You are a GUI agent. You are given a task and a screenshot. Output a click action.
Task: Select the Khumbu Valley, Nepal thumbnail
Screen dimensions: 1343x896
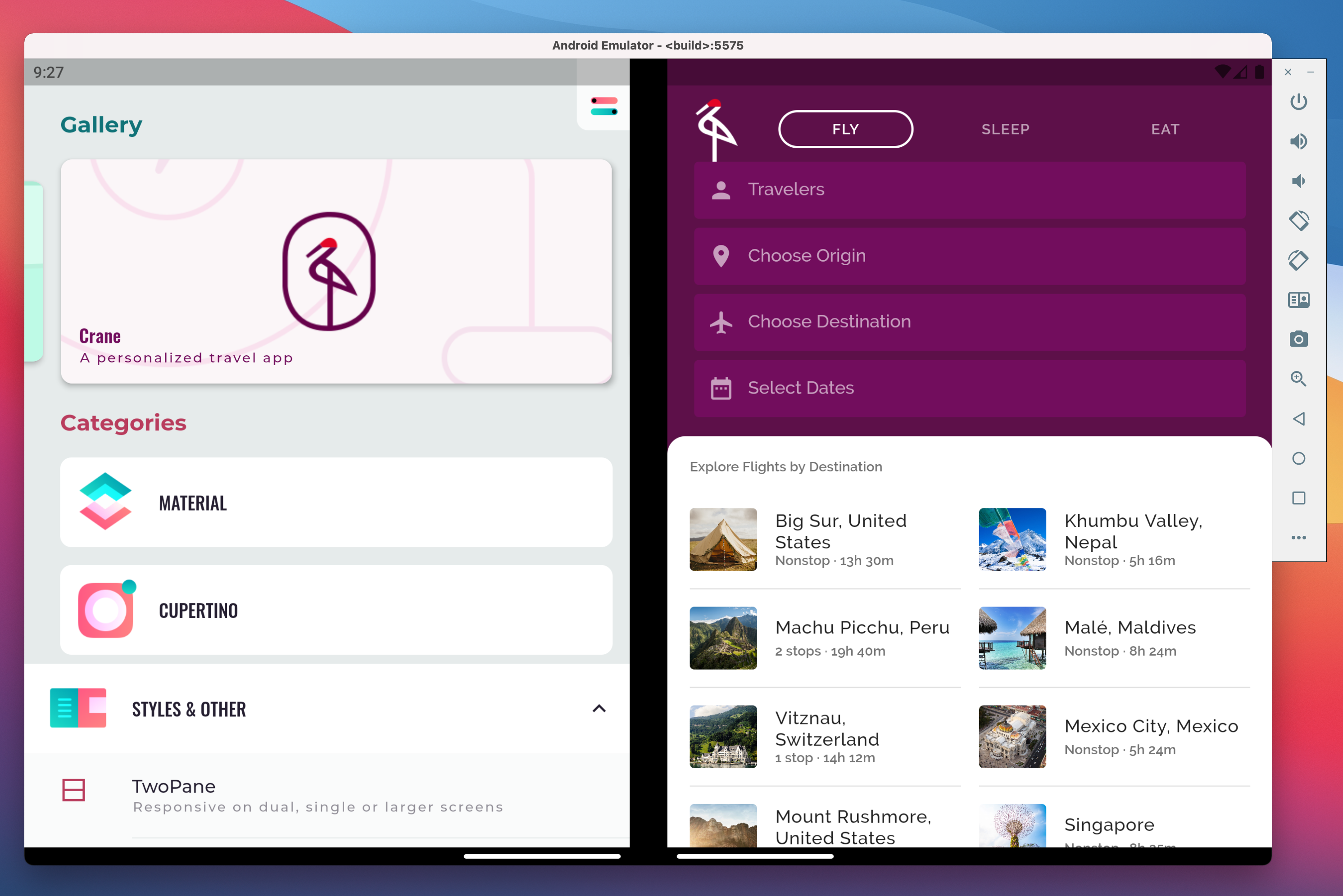tap(1013, 538)
